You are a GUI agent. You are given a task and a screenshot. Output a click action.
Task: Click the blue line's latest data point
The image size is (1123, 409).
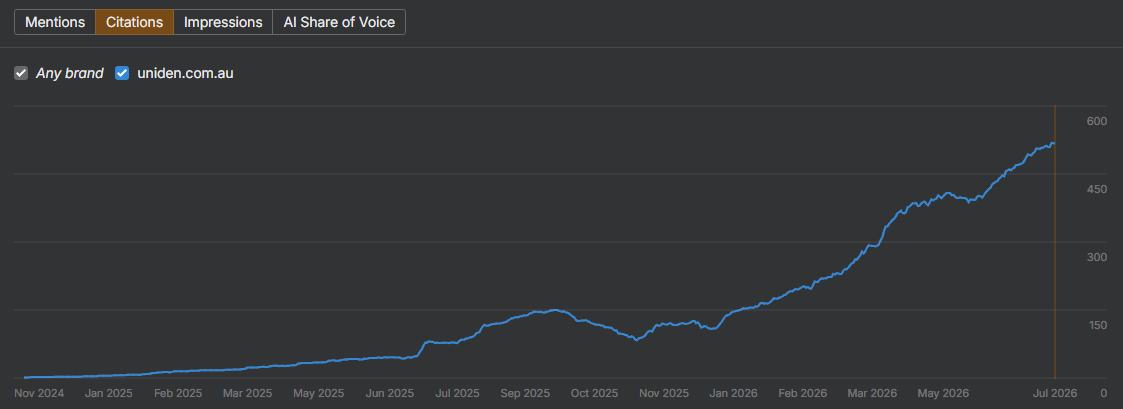(1054, 144)
